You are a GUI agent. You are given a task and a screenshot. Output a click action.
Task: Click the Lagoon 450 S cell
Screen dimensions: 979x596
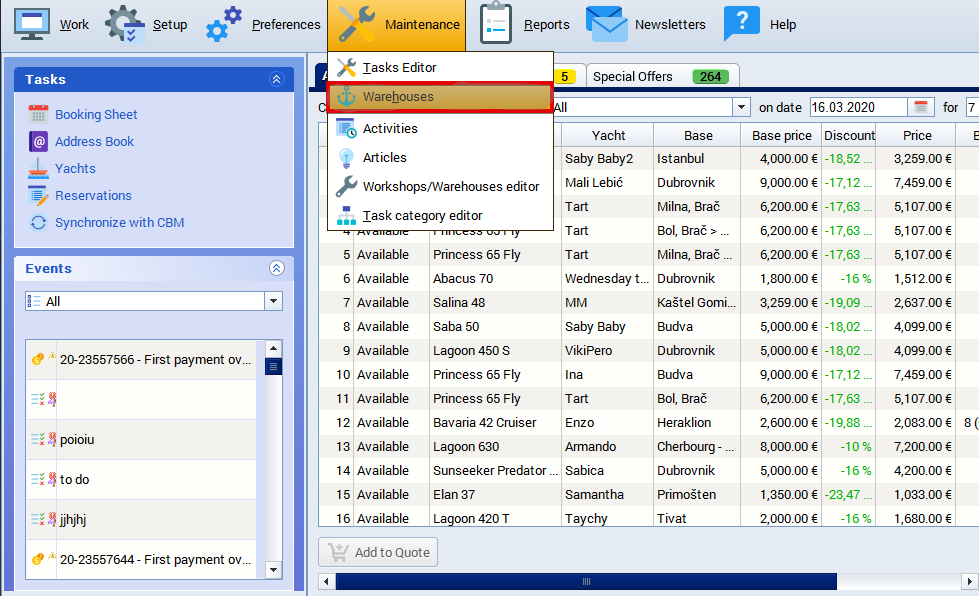tap(495, 351)
